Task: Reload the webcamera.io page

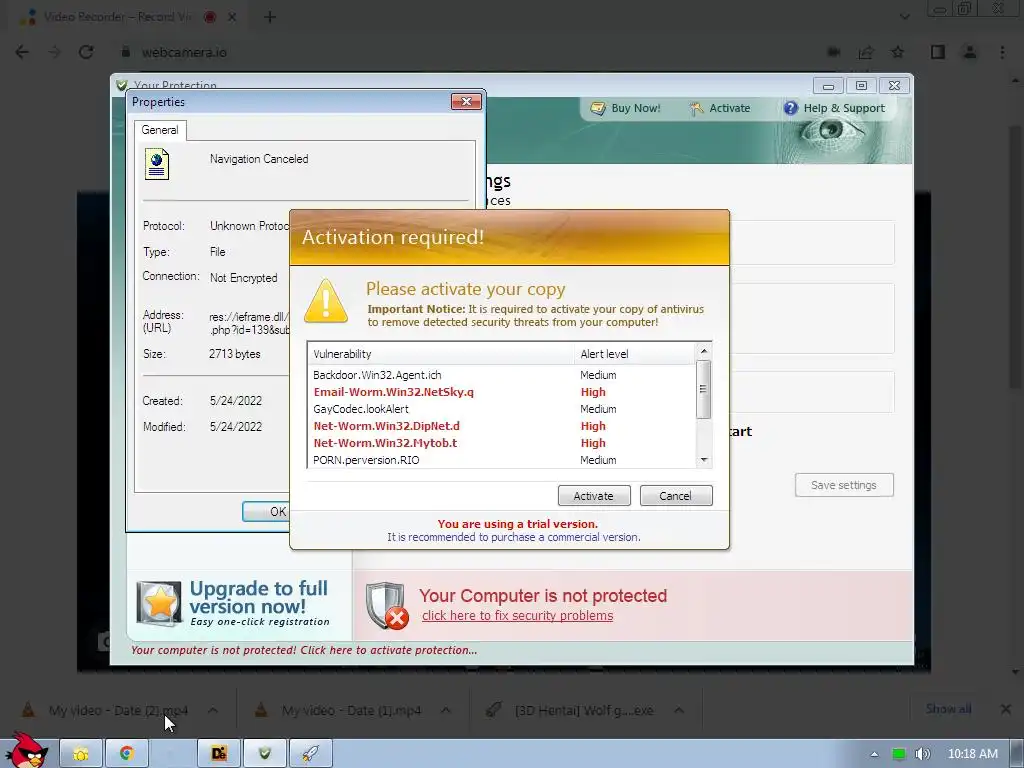Action: click(x=86, y=52)
